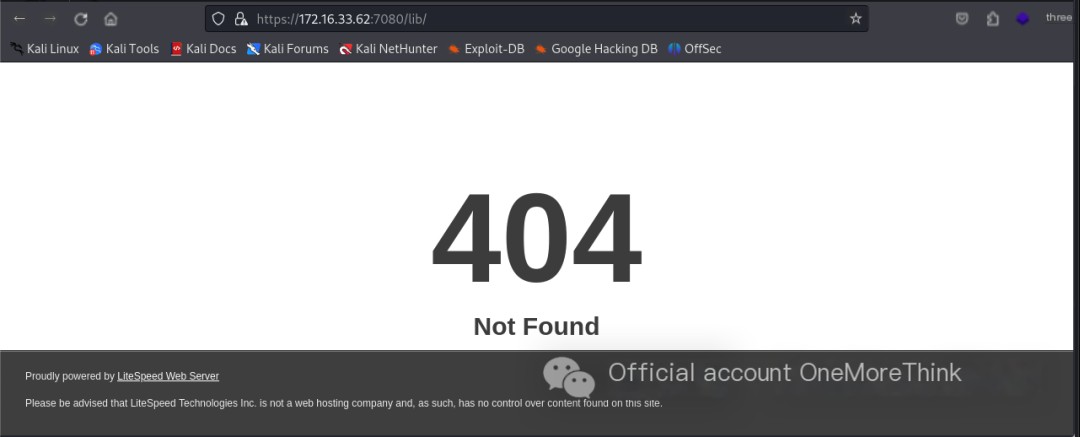Open the Kali Forums bookmark

288,49
